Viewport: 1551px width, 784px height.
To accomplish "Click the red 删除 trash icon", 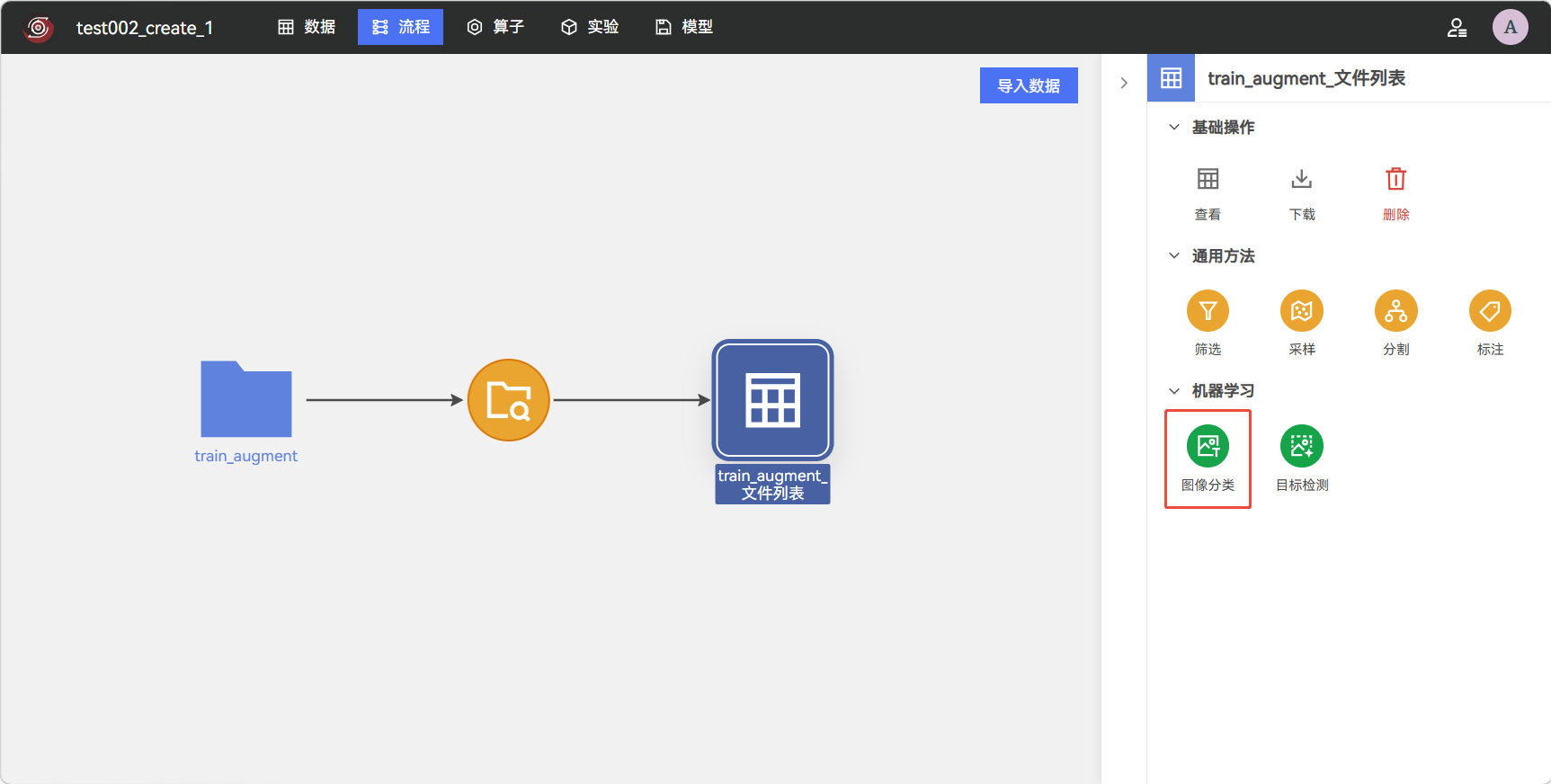I will [x=1395, y=179].
